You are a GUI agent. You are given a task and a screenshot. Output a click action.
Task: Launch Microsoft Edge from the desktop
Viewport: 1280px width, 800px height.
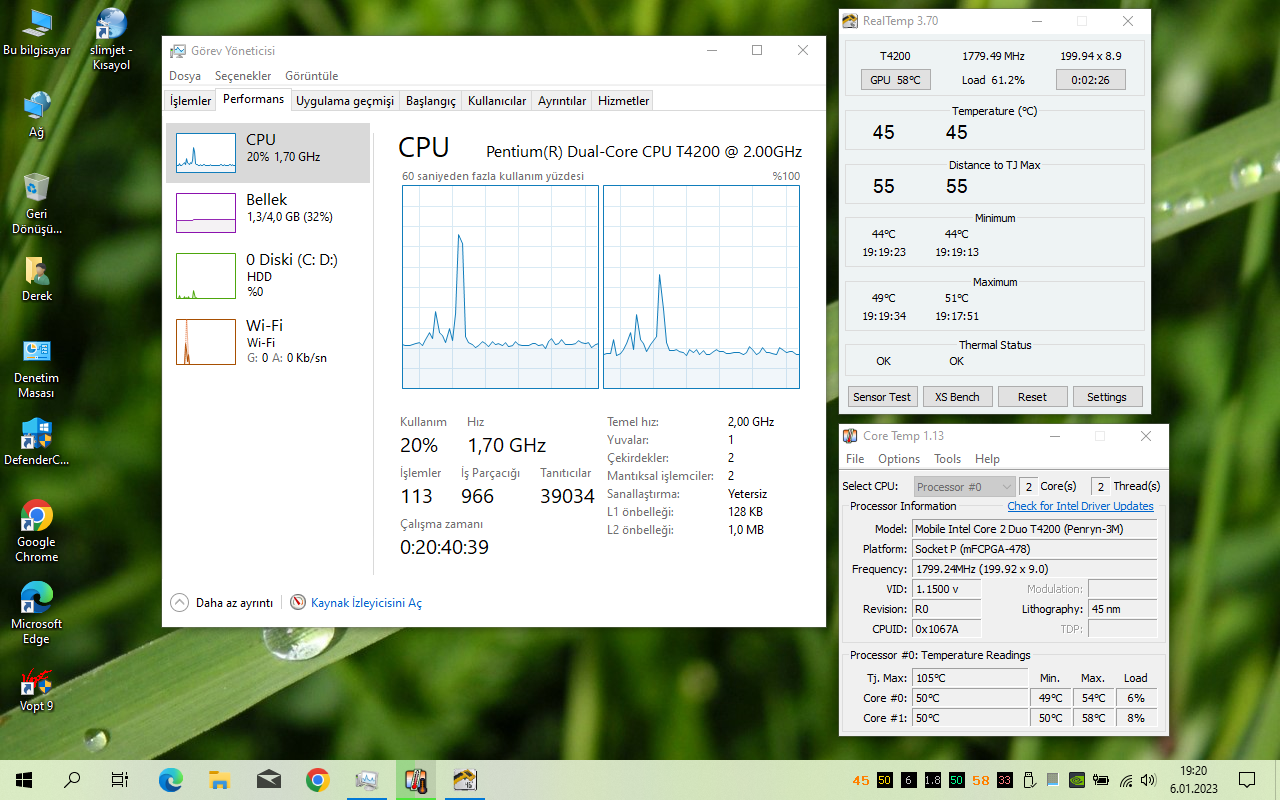[37, 613]
